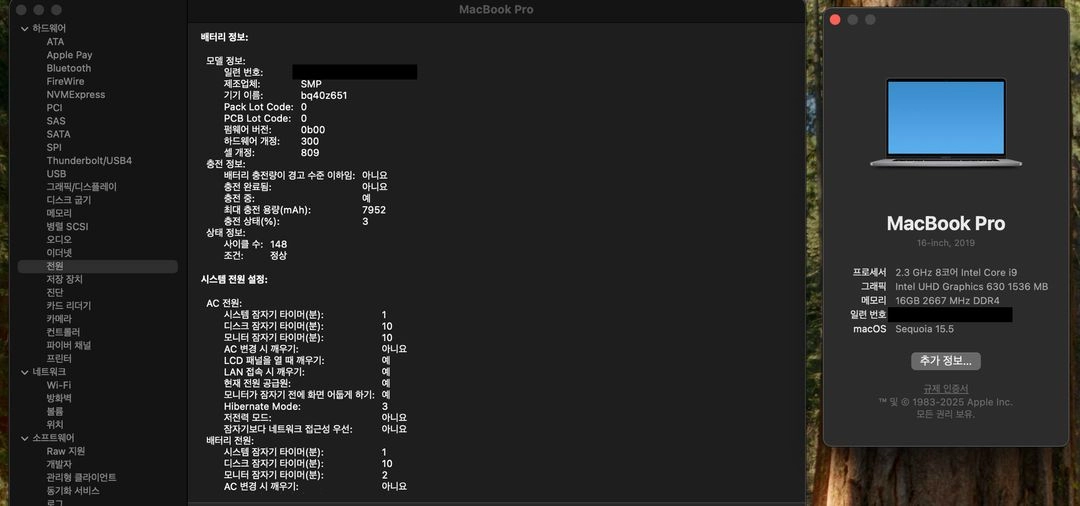Image resolution: width=1080 pixels, height=506 pixels.
Task: Select SATA in the sidebar
Action: pyautogui.click(x=59, y=134)
